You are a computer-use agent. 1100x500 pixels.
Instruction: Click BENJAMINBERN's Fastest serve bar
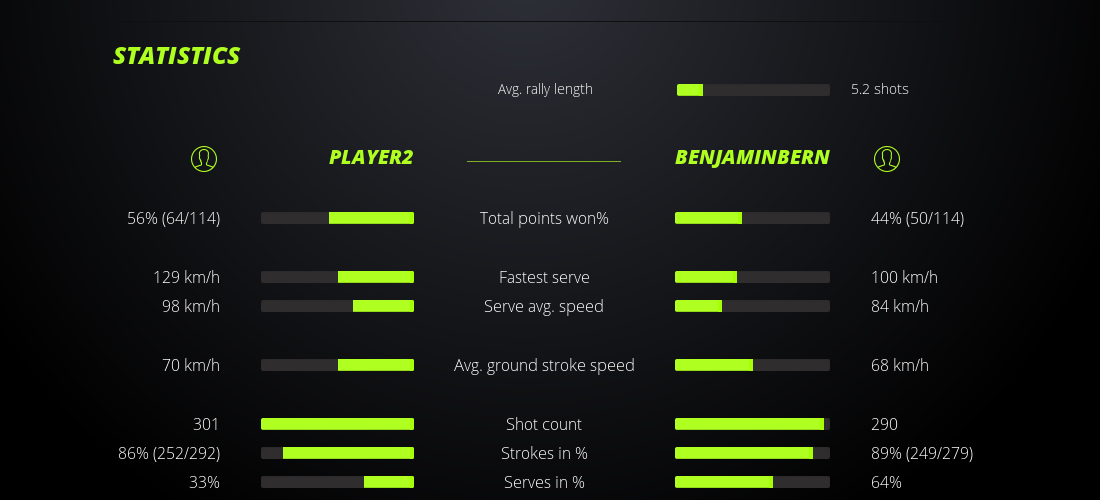[x=752, y=277]
